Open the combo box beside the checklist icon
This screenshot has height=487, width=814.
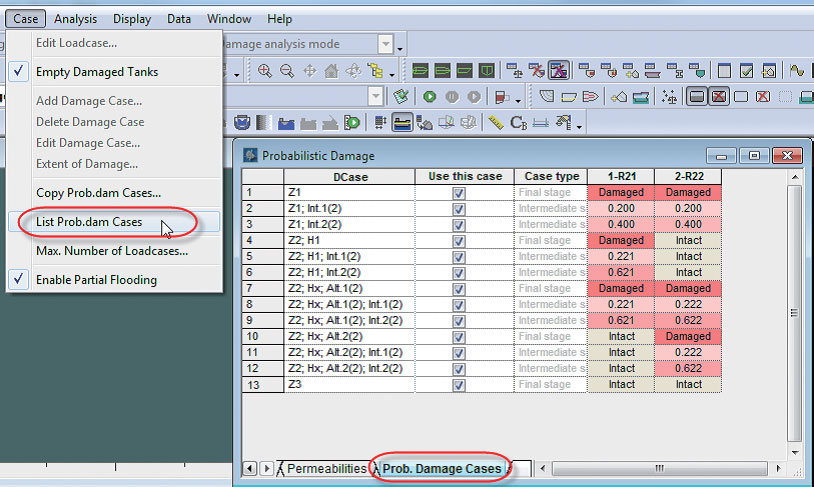376,97
